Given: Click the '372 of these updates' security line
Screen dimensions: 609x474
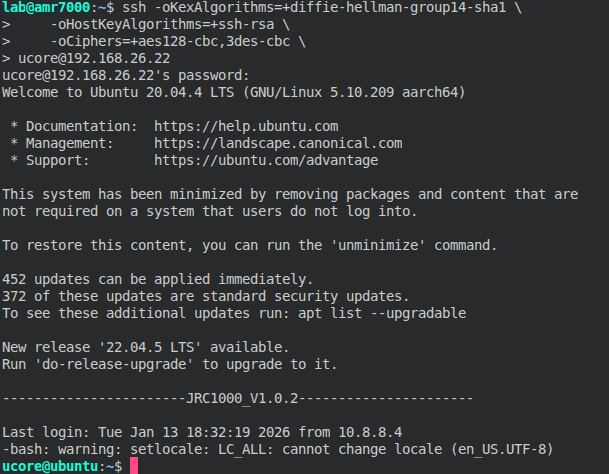Looking at the screenshot, I should (x=205, y=296).
